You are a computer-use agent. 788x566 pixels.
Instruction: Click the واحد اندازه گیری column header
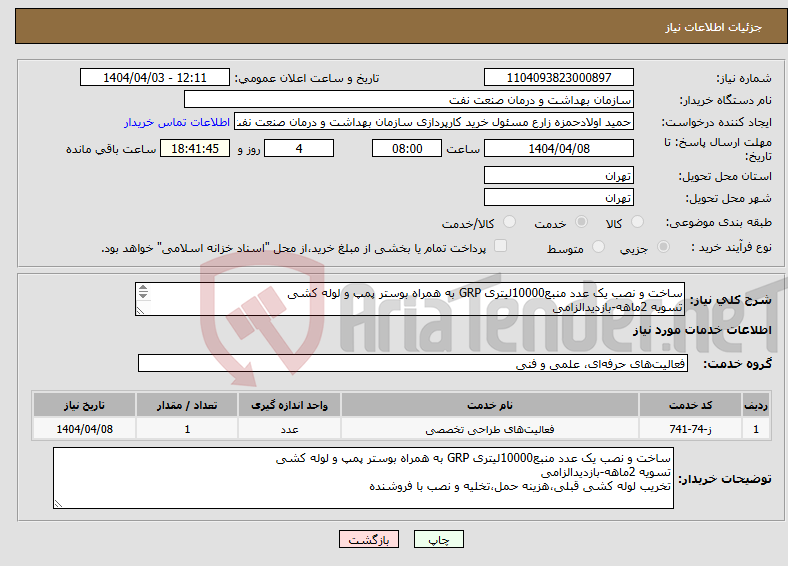(289, 405)
